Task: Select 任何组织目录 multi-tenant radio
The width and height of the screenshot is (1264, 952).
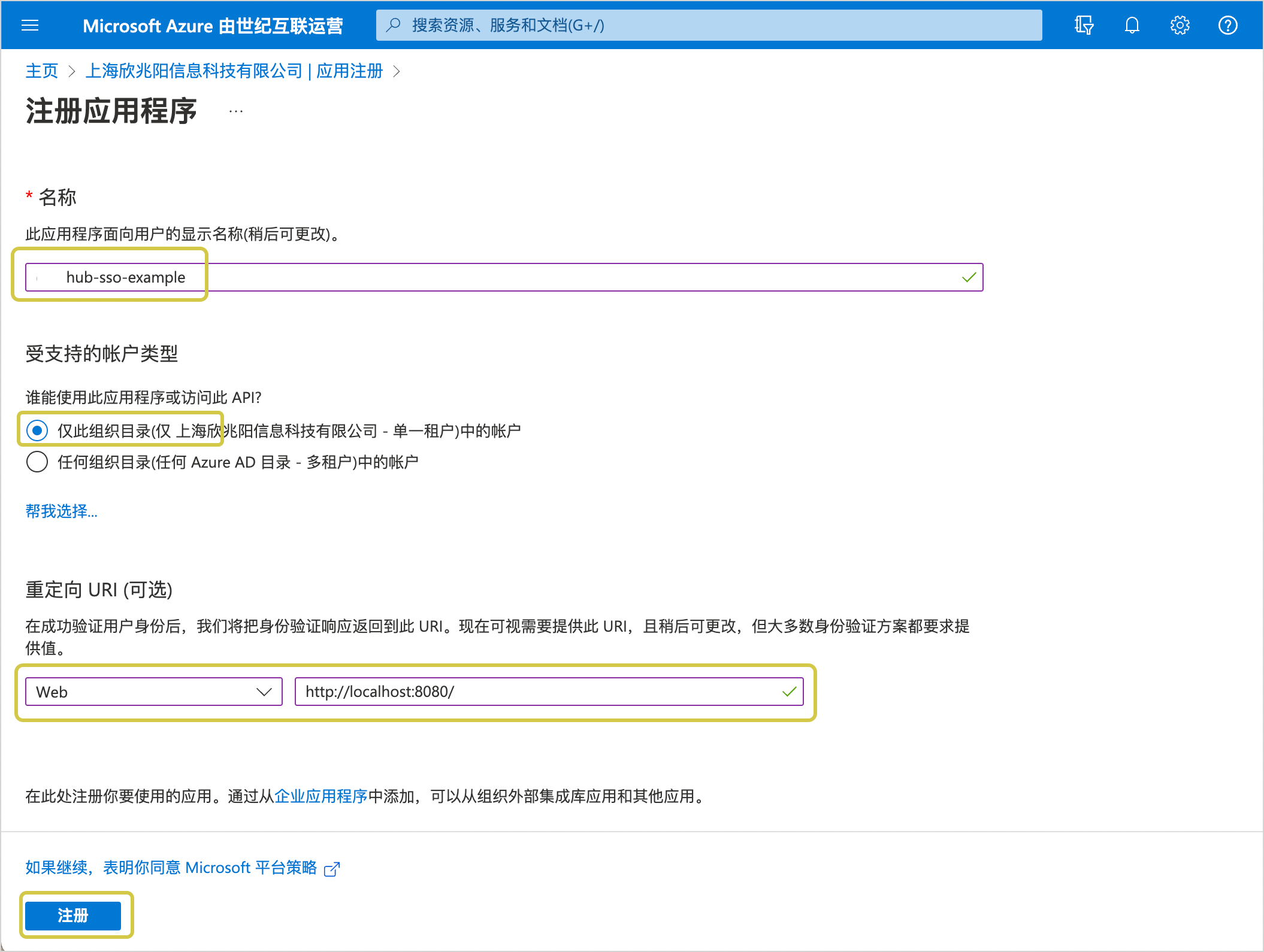Action: point(37,462)
